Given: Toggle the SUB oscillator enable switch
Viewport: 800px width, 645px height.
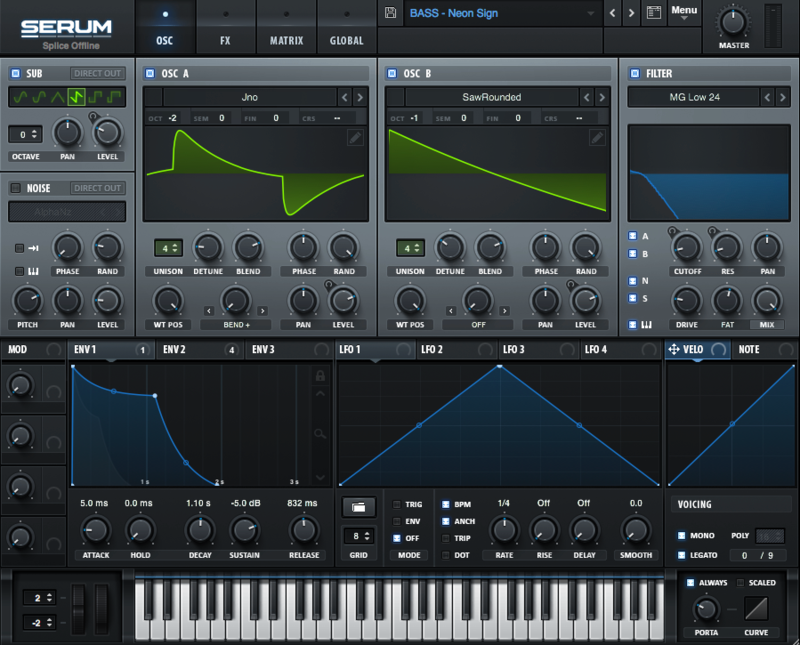Looking at the screenshot, I should pyautogui.click(x=16, y=74).
